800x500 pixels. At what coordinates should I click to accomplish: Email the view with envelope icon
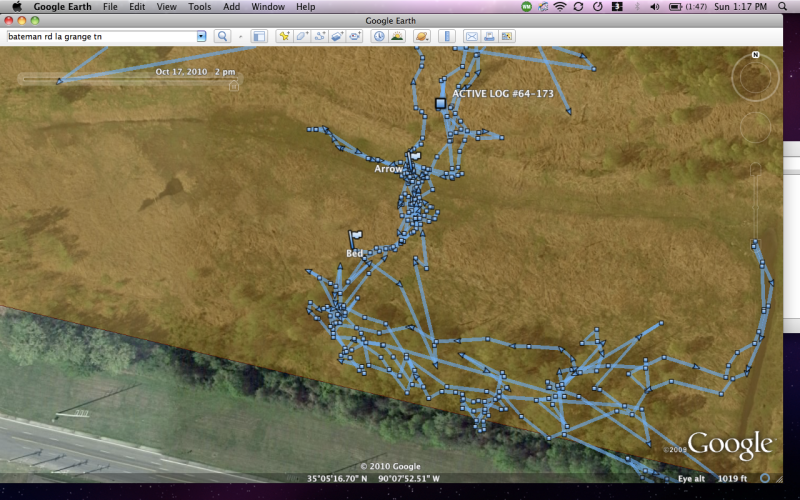pos(472,36)
